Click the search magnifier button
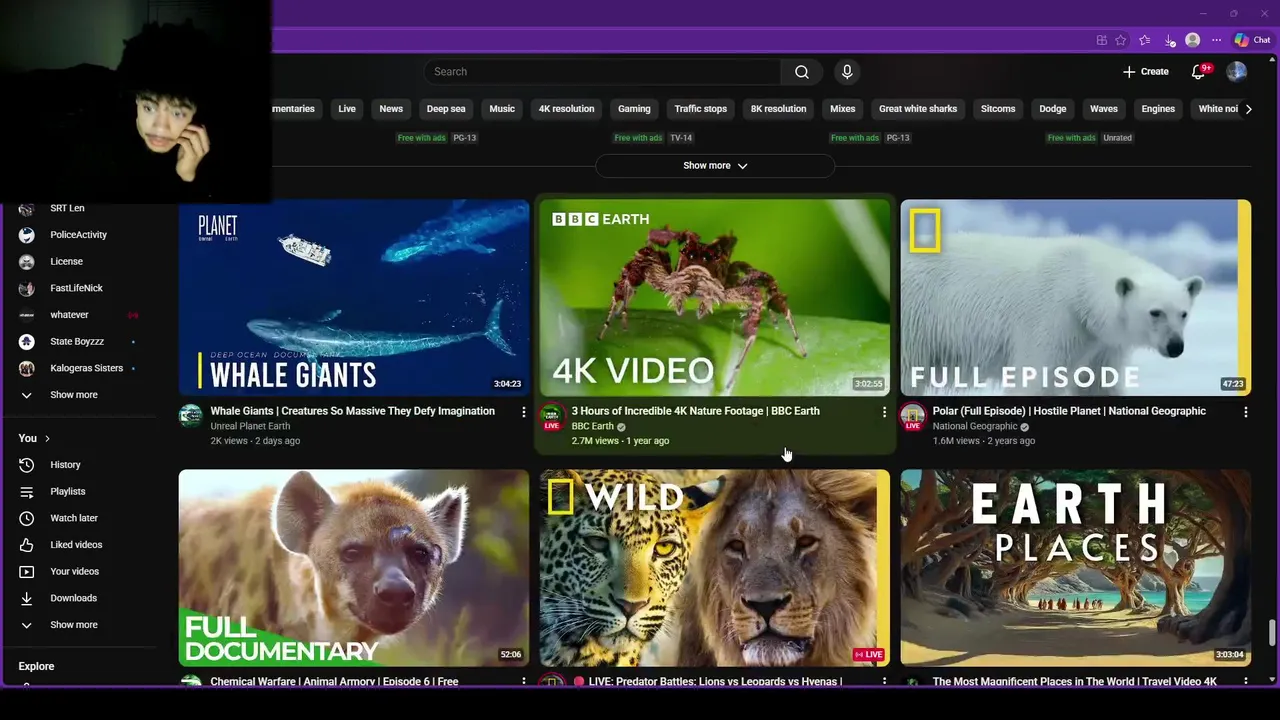 click(x=802, y=72)
